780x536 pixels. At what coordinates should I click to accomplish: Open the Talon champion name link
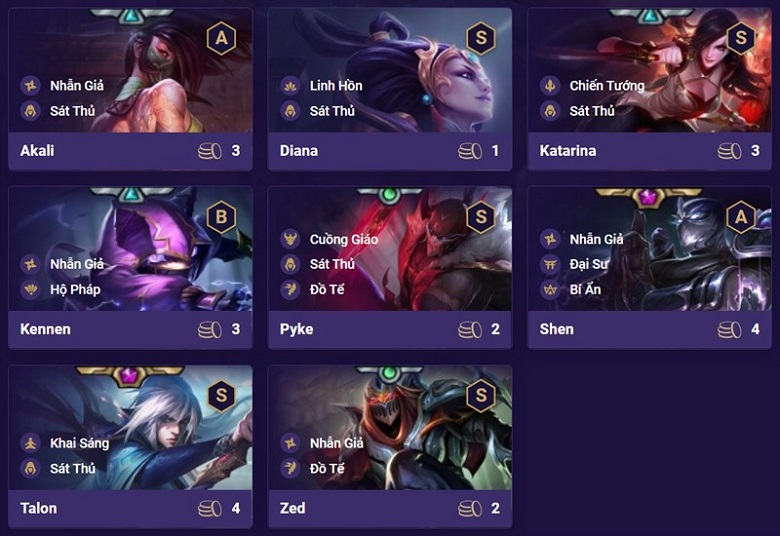pos(39,508)
